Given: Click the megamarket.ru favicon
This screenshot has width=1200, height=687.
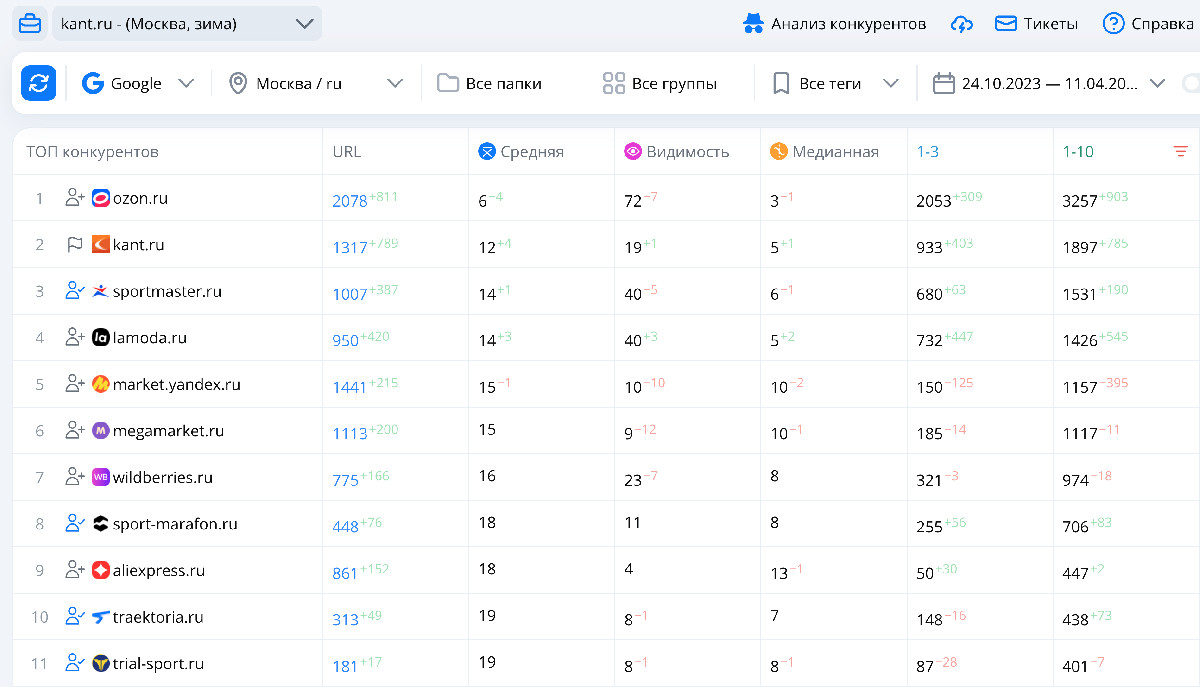Looking at the screenshot, I should pyautogui.click(x=101, y=430).
